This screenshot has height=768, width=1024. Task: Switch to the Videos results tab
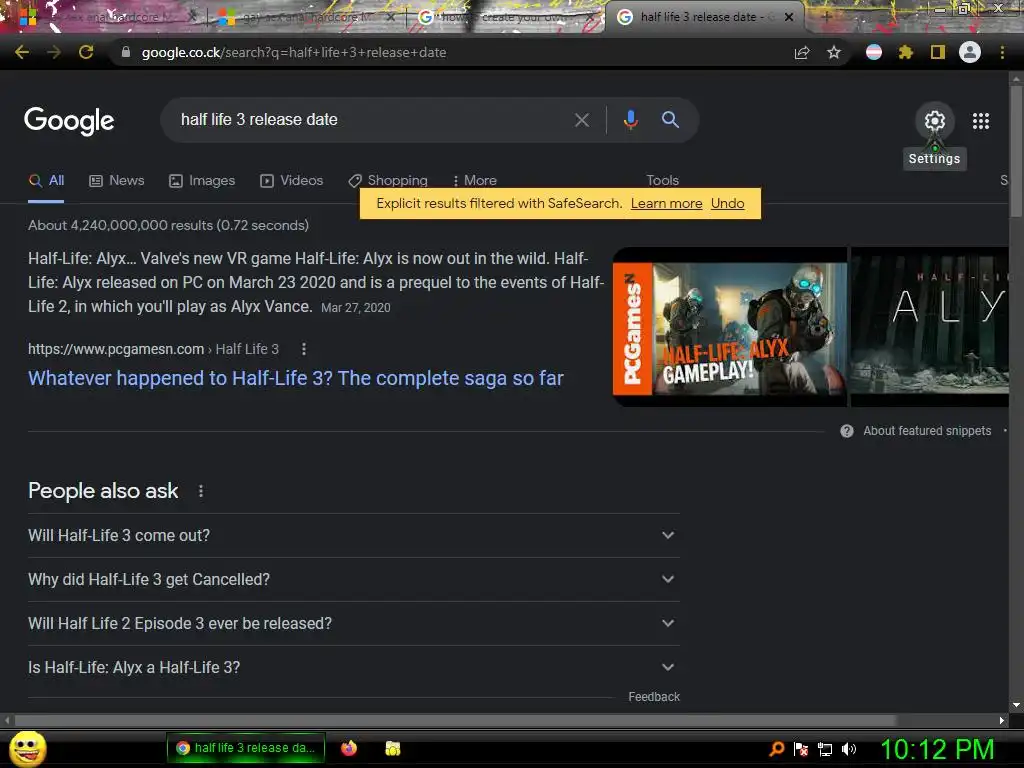point(291,180)
